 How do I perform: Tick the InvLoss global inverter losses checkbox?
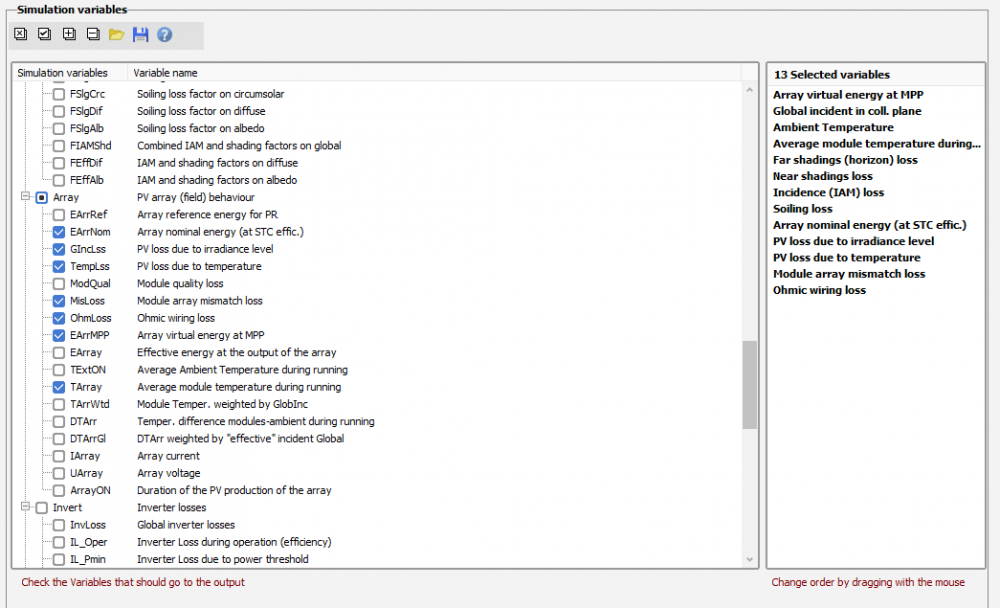point(59,525)
